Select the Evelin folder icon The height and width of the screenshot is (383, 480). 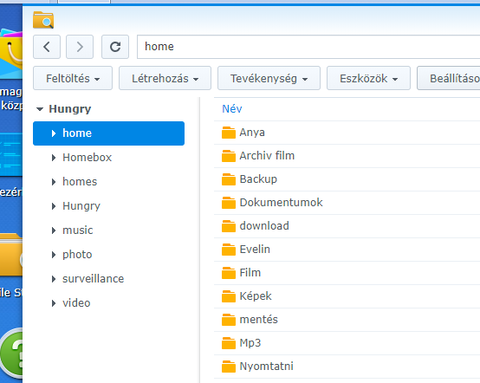(x=229, y=249)
